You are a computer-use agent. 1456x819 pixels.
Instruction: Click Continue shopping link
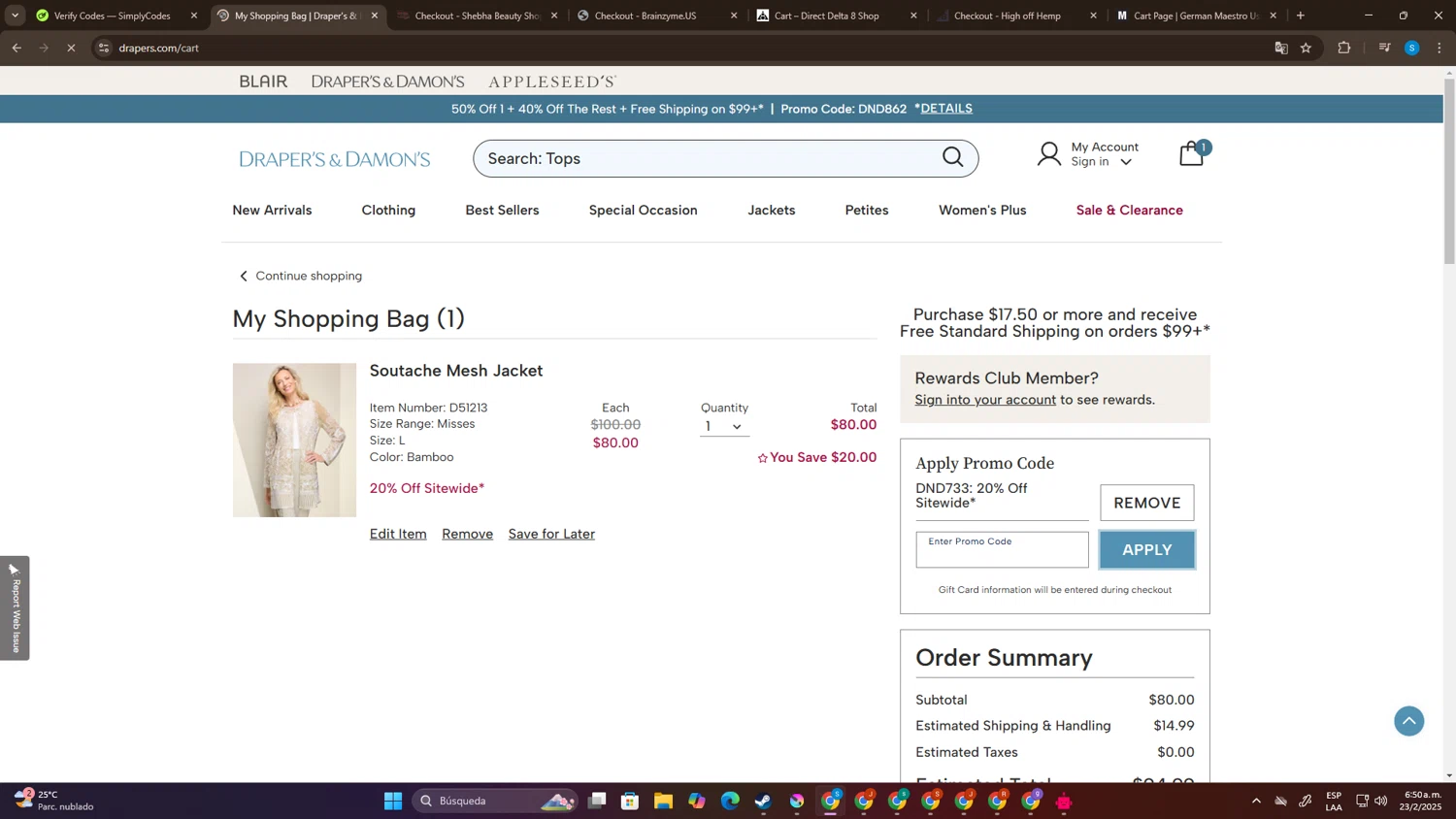pyautogui.click(x=300, y=276)
